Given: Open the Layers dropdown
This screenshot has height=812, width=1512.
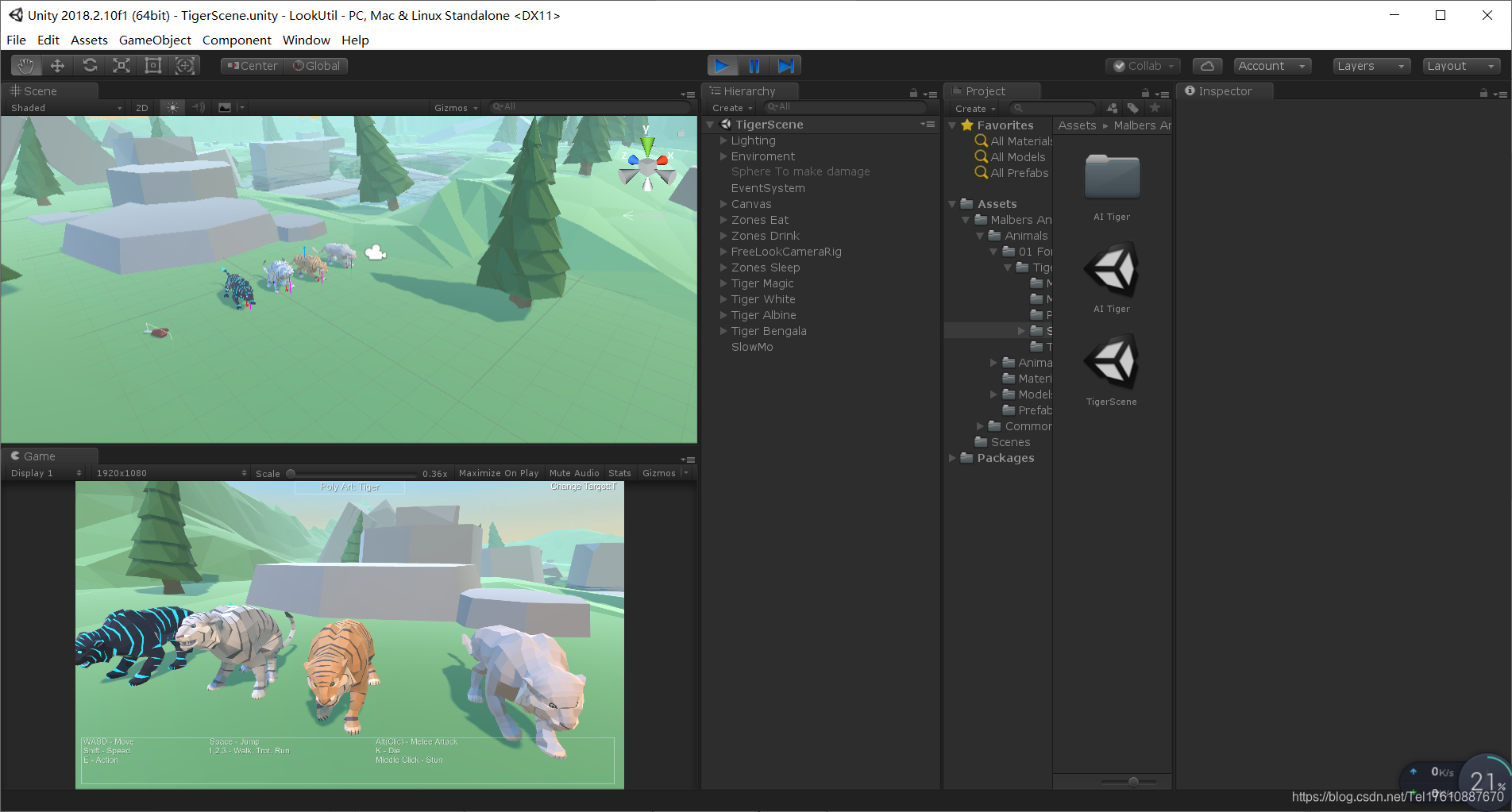Looking at the screenshot, I should [1371, 66].
